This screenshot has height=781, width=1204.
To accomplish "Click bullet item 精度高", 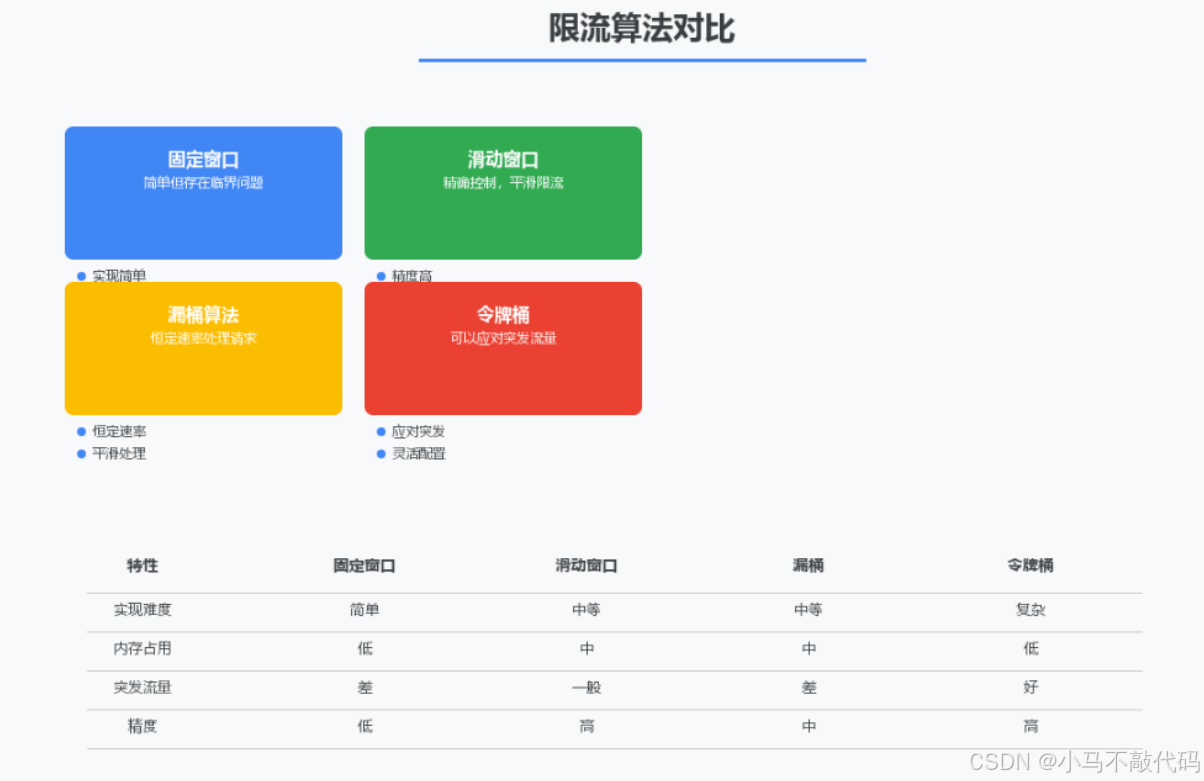I will point(412,276).
